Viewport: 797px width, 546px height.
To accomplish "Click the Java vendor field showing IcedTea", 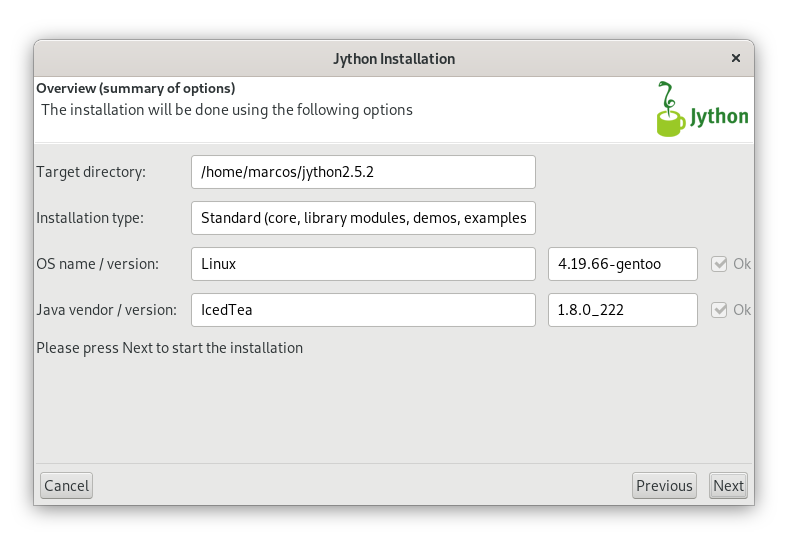I will point(363,310).
